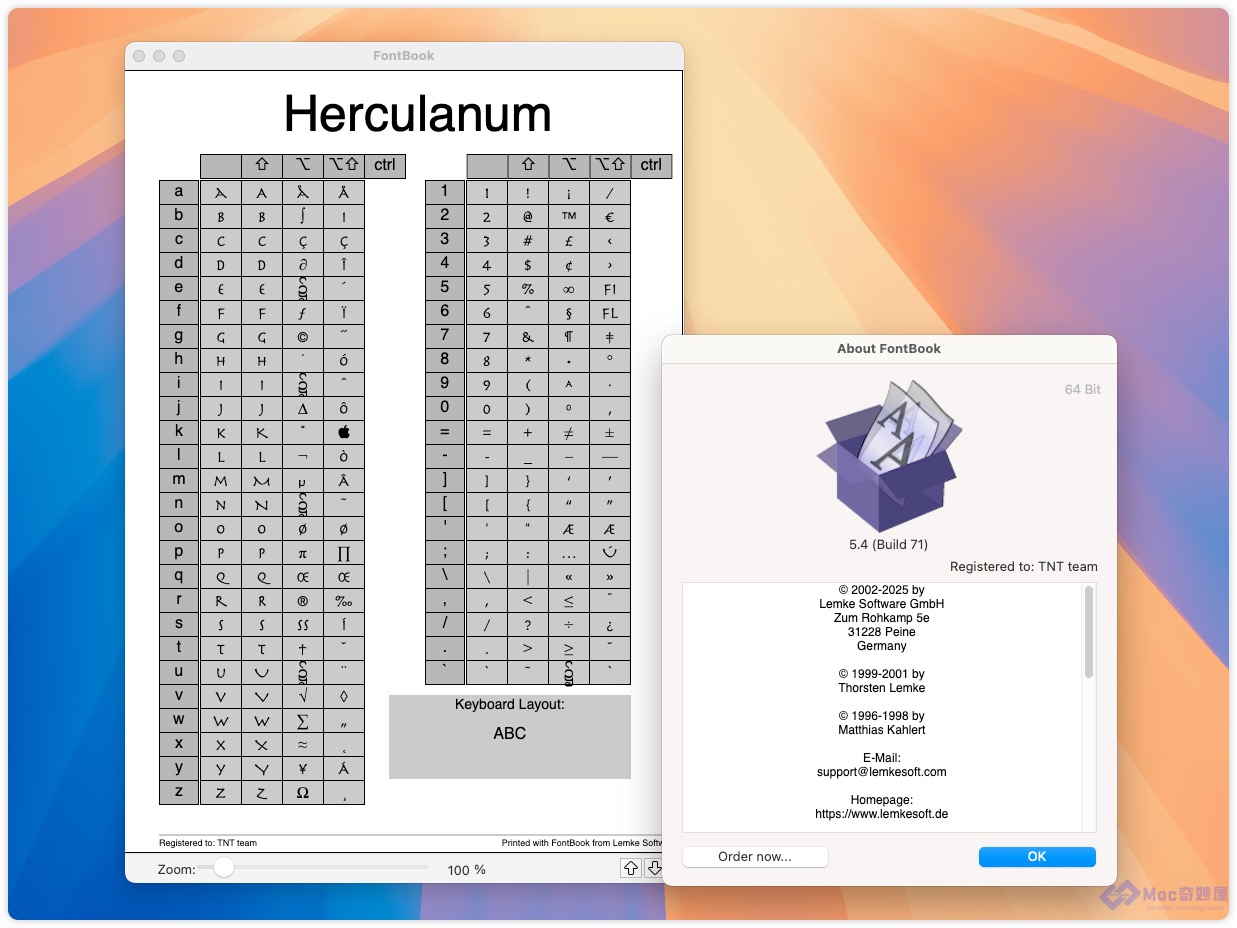Click the Printed with FontBook footer text

click(x=582, y=843)
